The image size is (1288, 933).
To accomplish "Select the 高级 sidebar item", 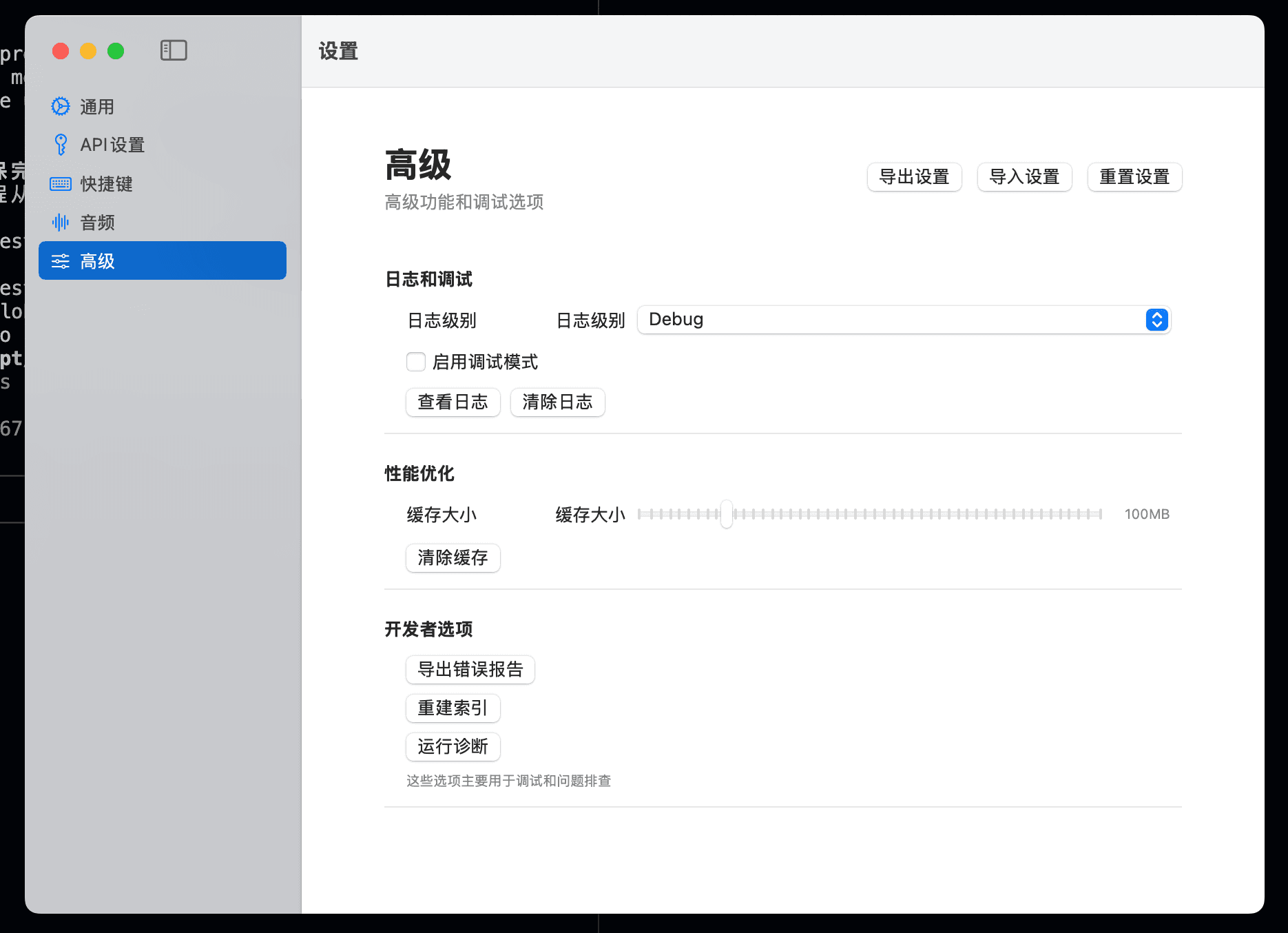I will click(x=163, y=260).
